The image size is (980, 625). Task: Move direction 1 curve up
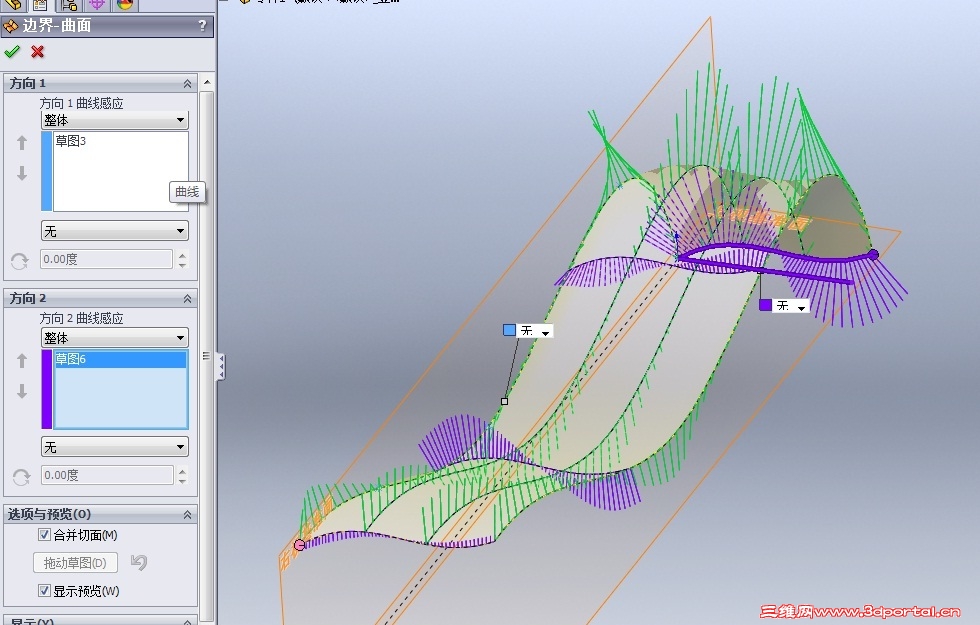[22, 143]
